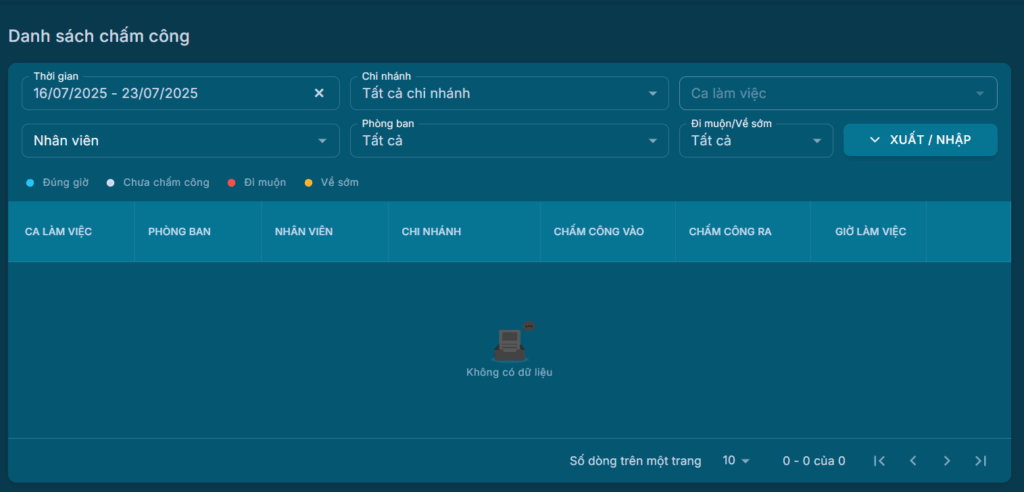Screen dimensions: 1024x492
Task: Jump to the last page of results
Action: [980, 461]
